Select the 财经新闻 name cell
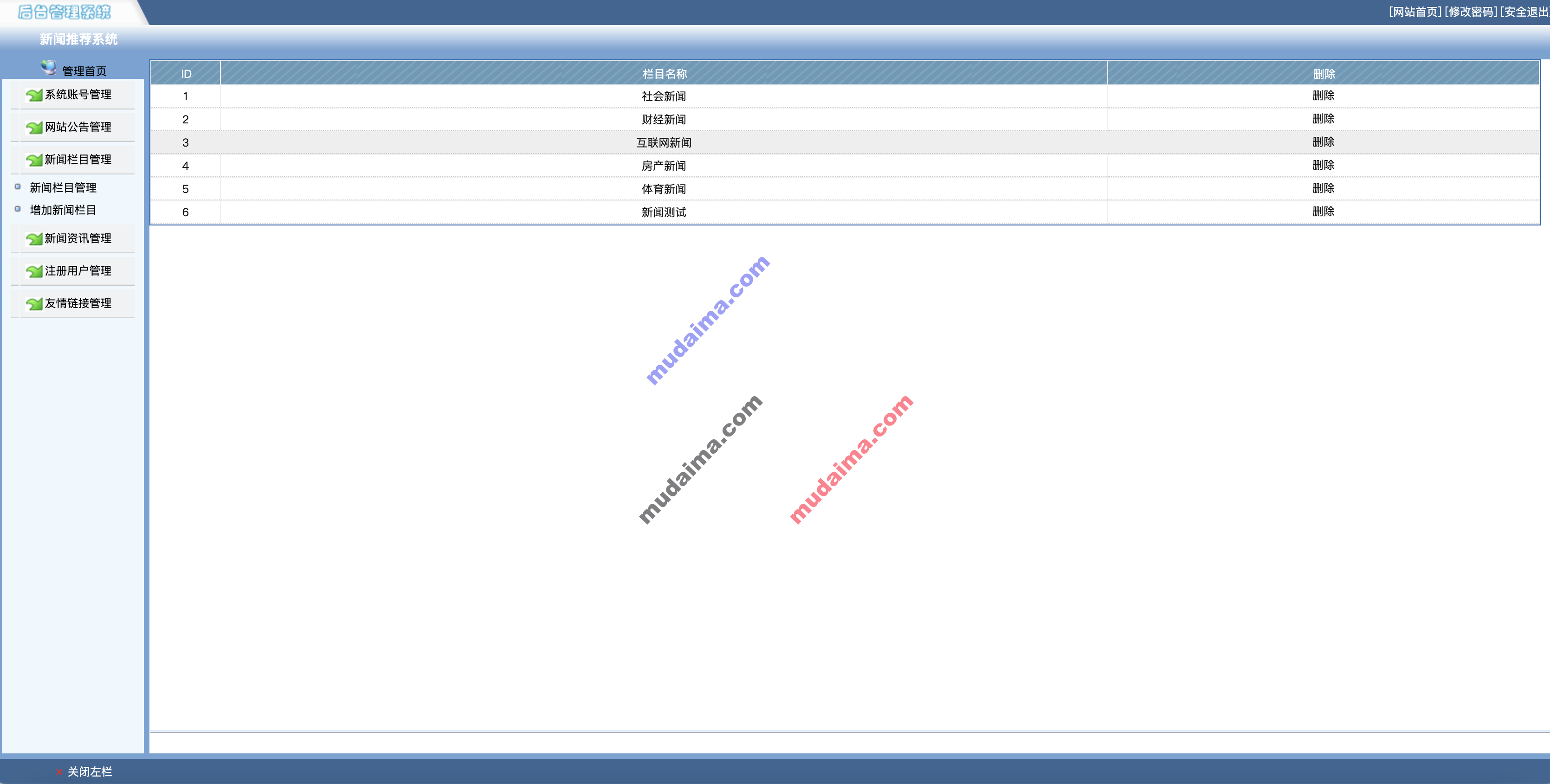This screenshot has width=1550, height=784. [x=664, y=119]
